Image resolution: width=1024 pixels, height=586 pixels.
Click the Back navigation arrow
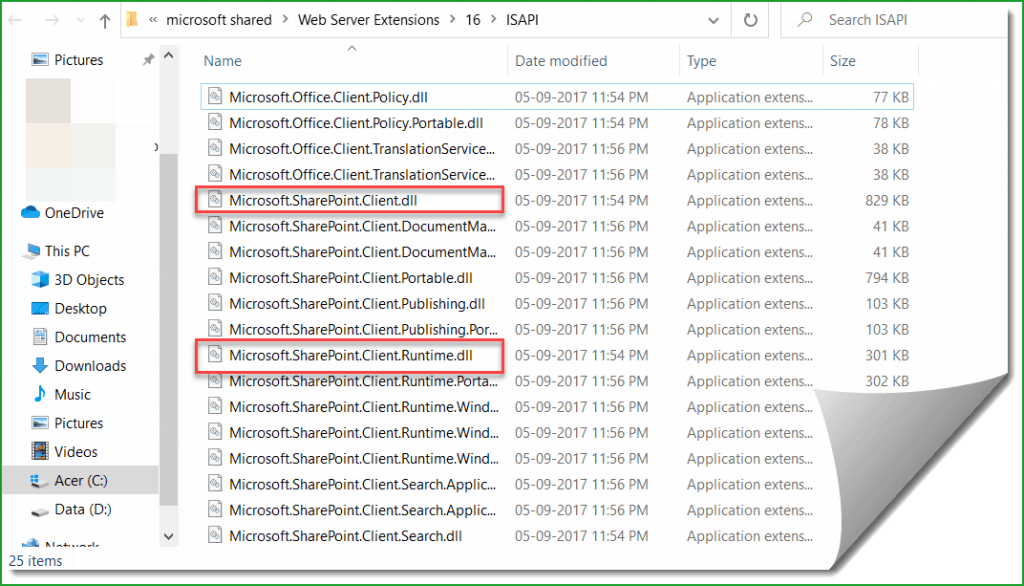[15, 20]
